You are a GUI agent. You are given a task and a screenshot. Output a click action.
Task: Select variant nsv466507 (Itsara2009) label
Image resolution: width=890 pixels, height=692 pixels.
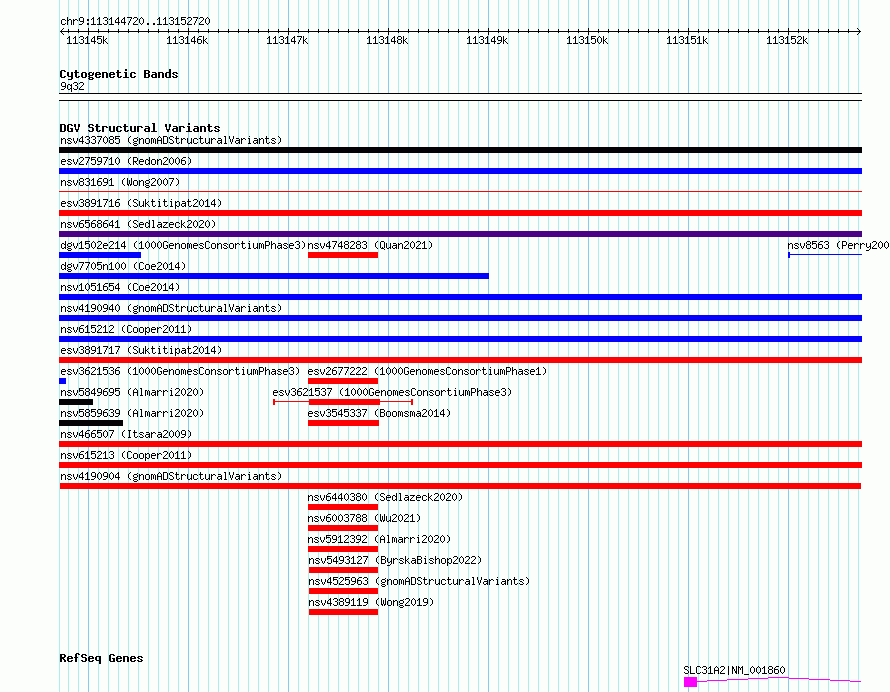pyautogui.click(x=126, y=434)
